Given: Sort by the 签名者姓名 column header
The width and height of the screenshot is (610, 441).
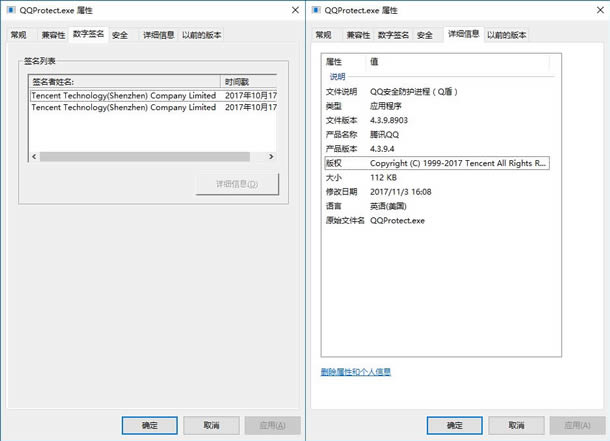Looking at the screenshot, I should 125,82.
